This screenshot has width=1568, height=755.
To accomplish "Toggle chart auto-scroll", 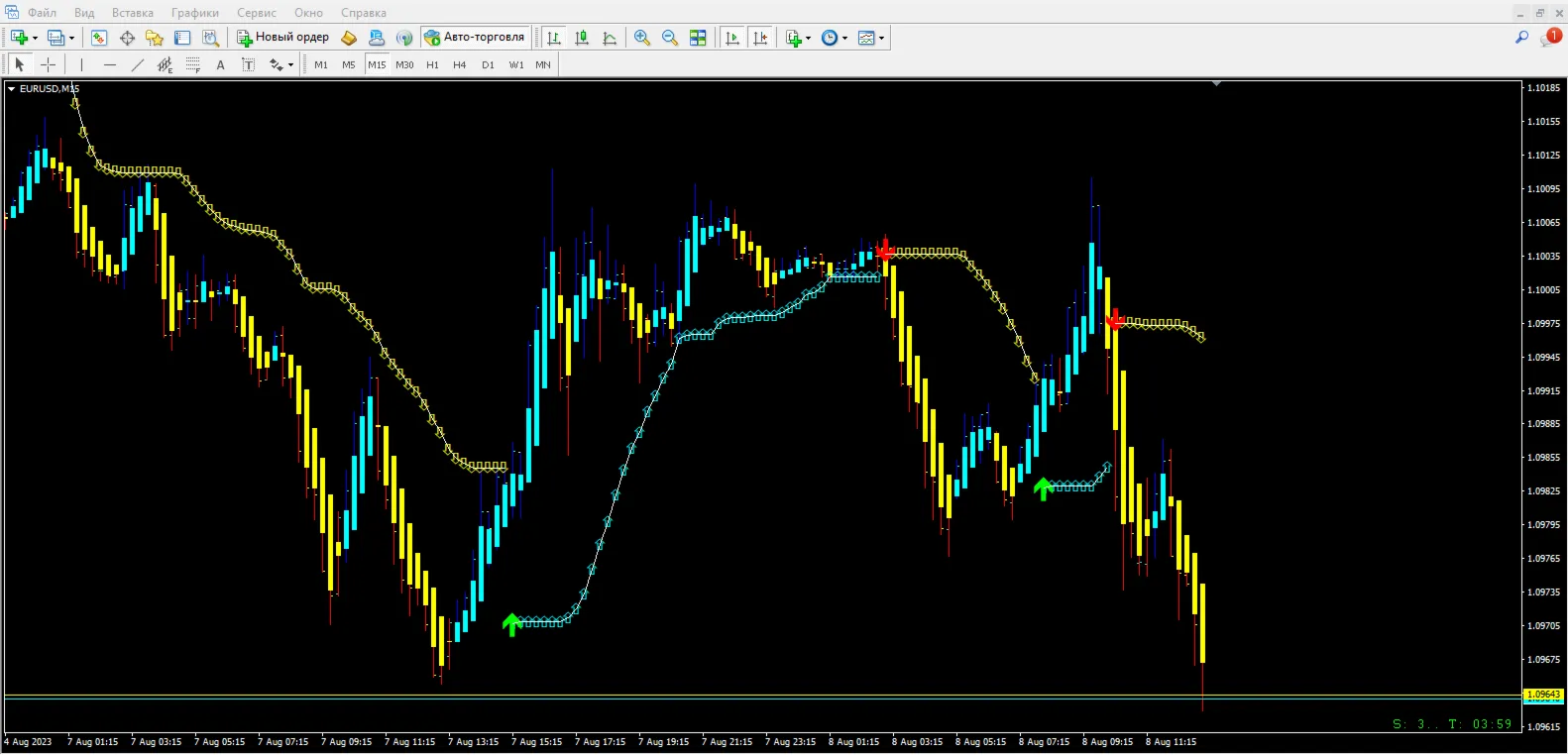I will click(x=732, y=38).
